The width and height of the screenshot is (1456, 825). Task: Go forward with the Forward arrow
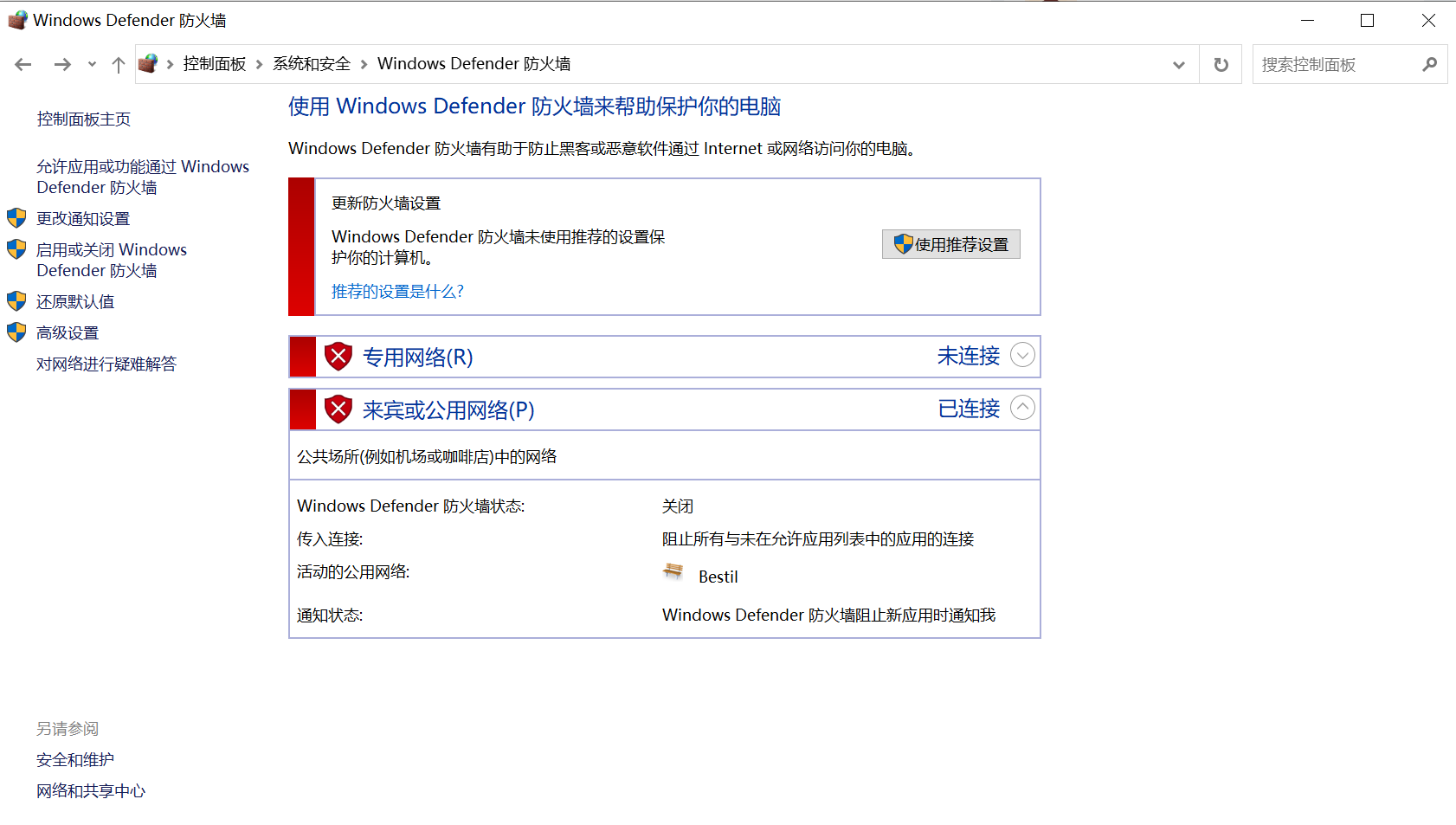click(62, 64)
